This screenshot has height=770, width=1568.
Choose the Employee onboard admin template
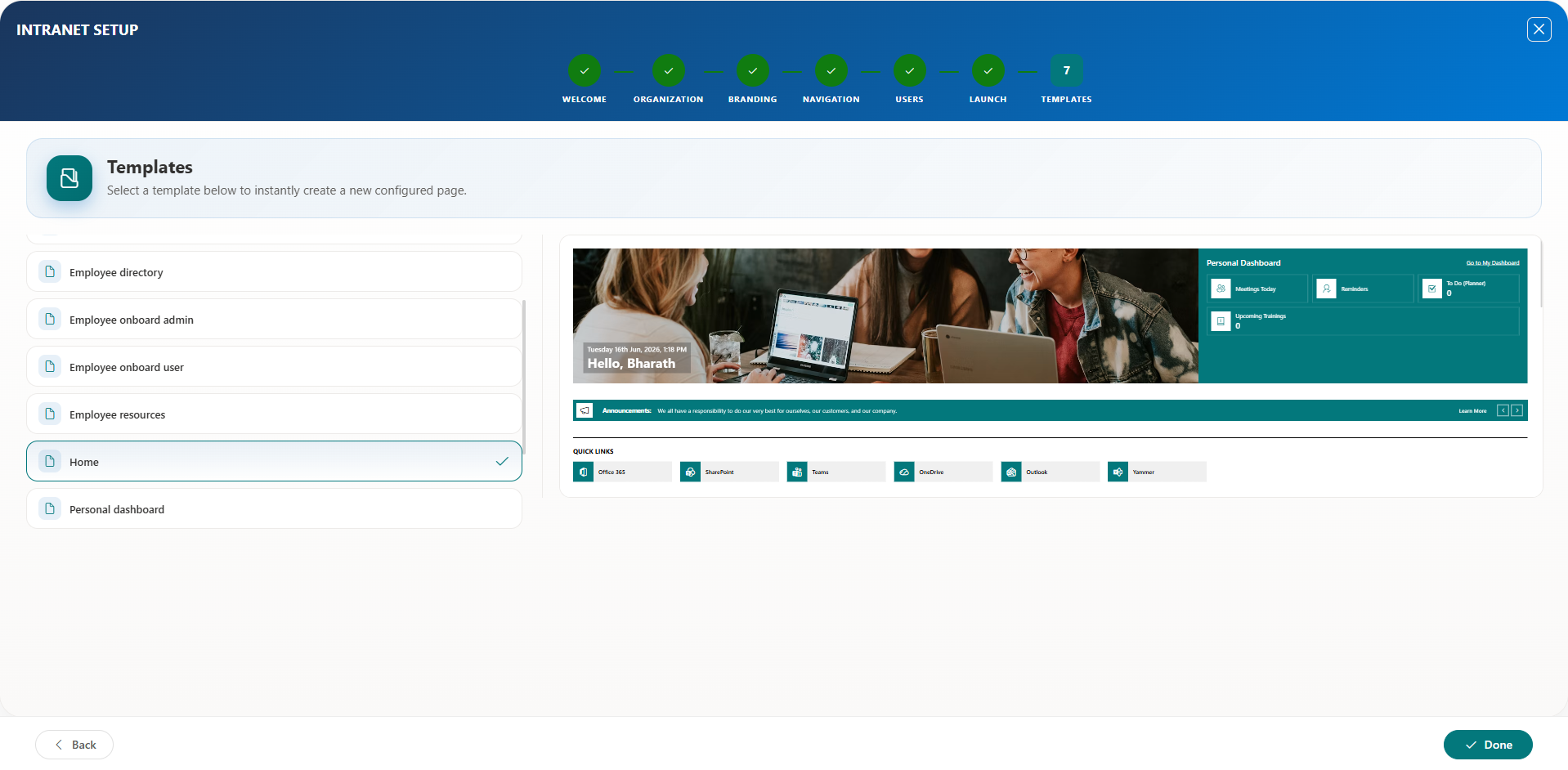point(274,320)
